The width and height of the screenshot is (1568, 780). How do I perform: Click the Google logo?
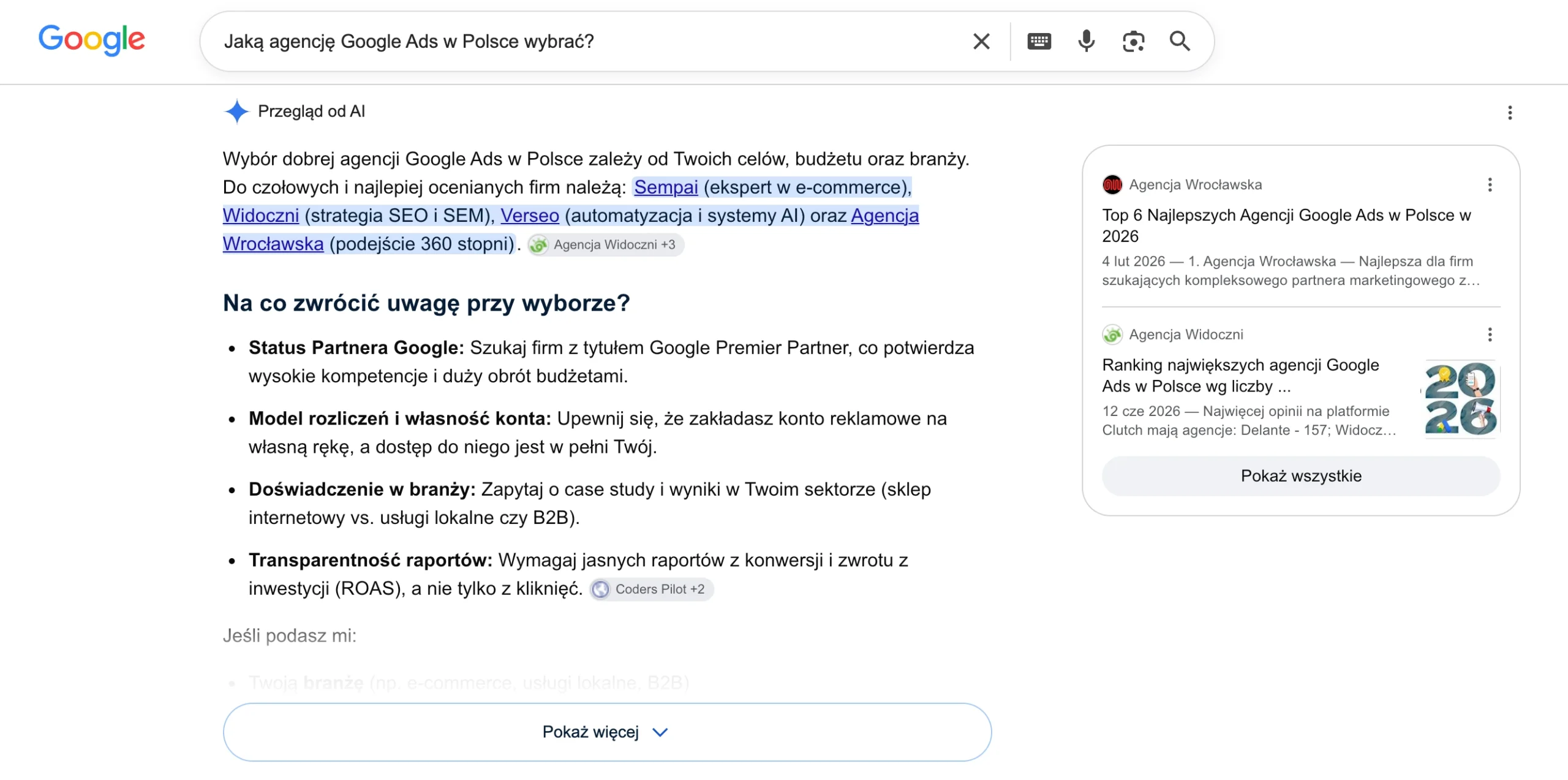click(x=92, y=40)
